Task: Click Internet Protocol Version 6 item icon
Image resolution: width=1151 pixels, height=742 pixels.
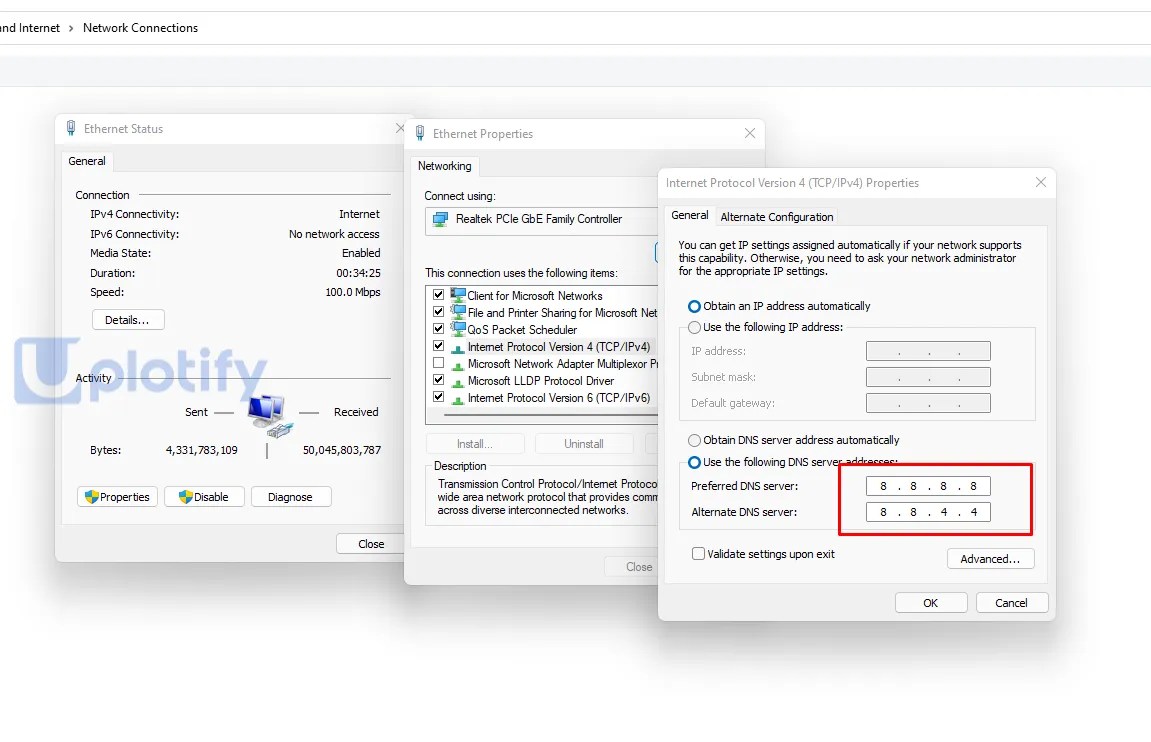Action: [458, 399]
